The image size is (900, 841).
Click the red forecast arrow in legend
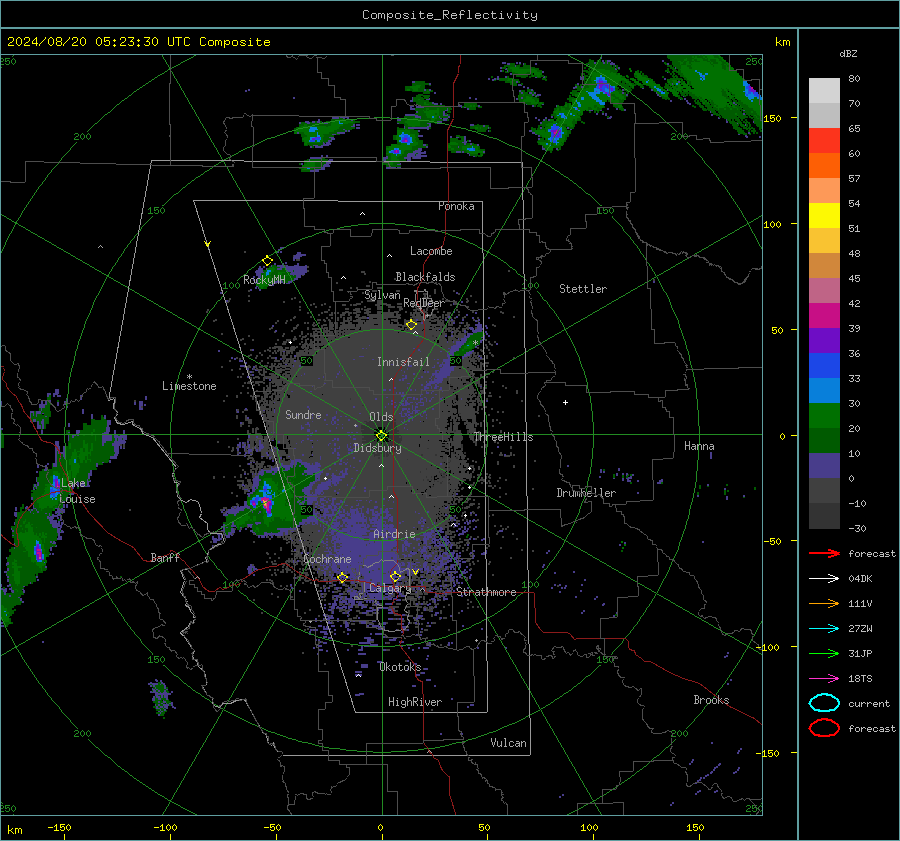[824, 553]
